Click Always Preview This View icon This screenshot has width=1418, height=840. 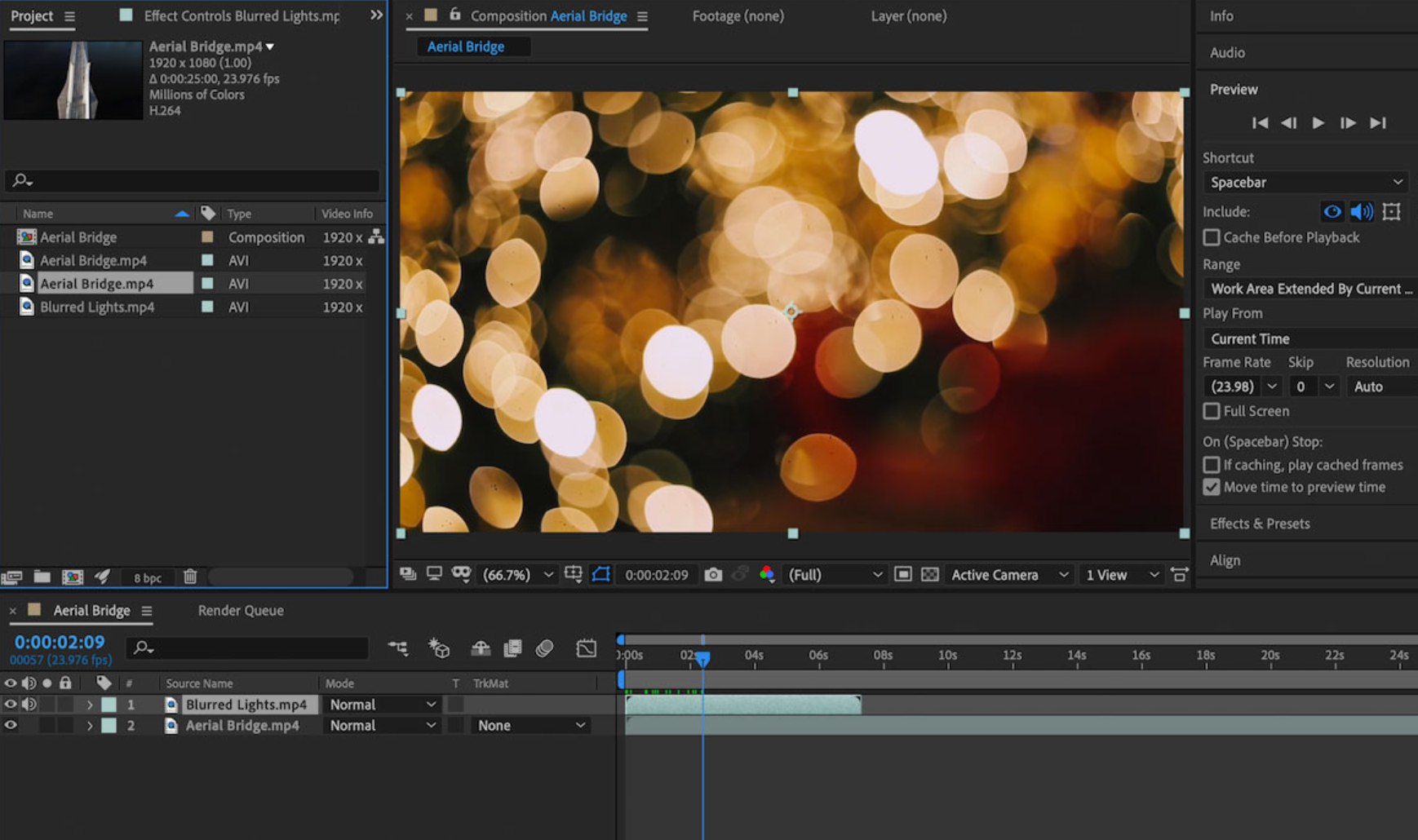point(408,574)
